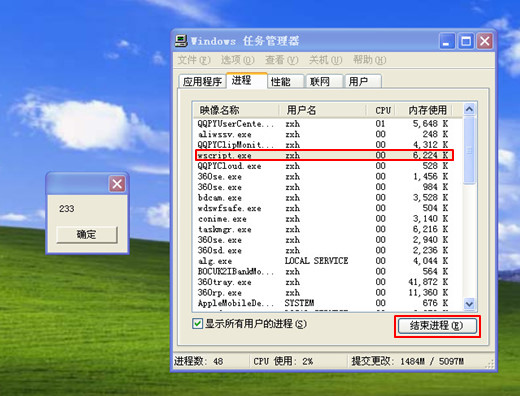Open the 文件 menu
This screenshot has height=396, width=520.
(x=194, y=60)
